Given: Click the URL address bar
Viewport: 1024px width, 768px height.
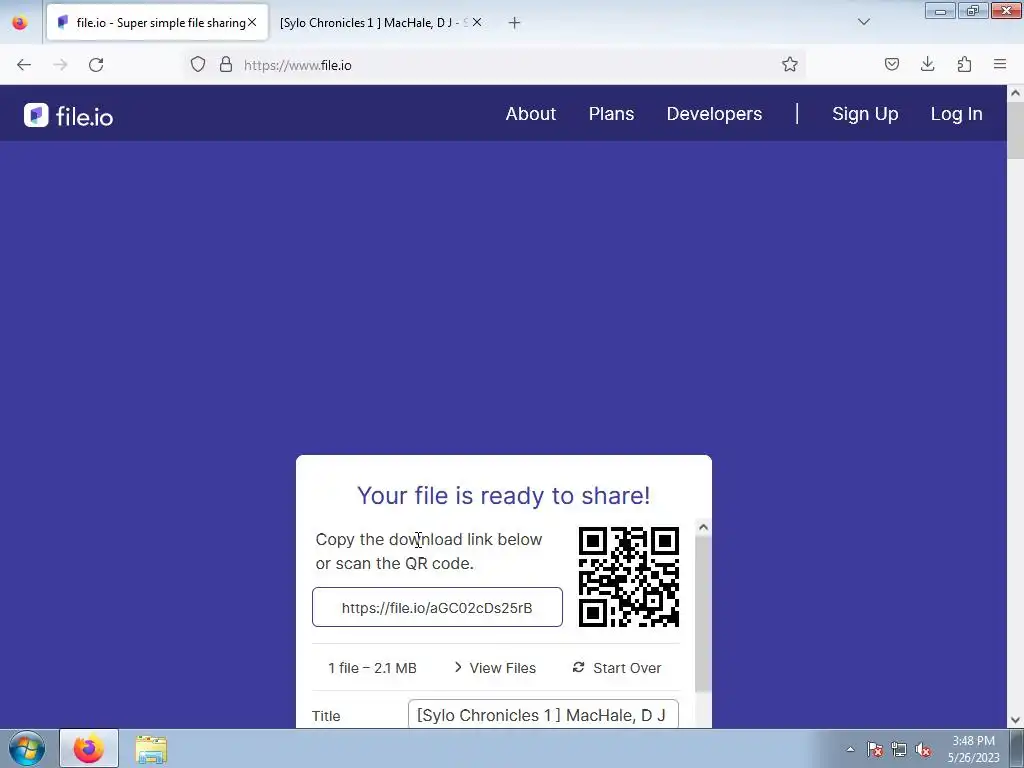Looking at the screenshot, I should click(x=496, y=65).
